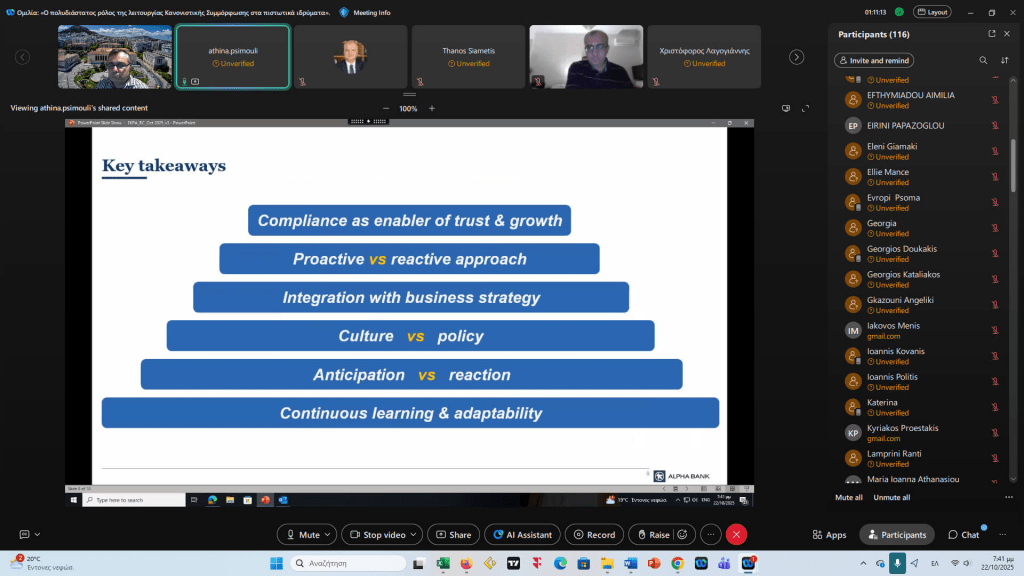Toggle Stop video camera button
This screenshot has height=576, width=1024.
point(378,535)
